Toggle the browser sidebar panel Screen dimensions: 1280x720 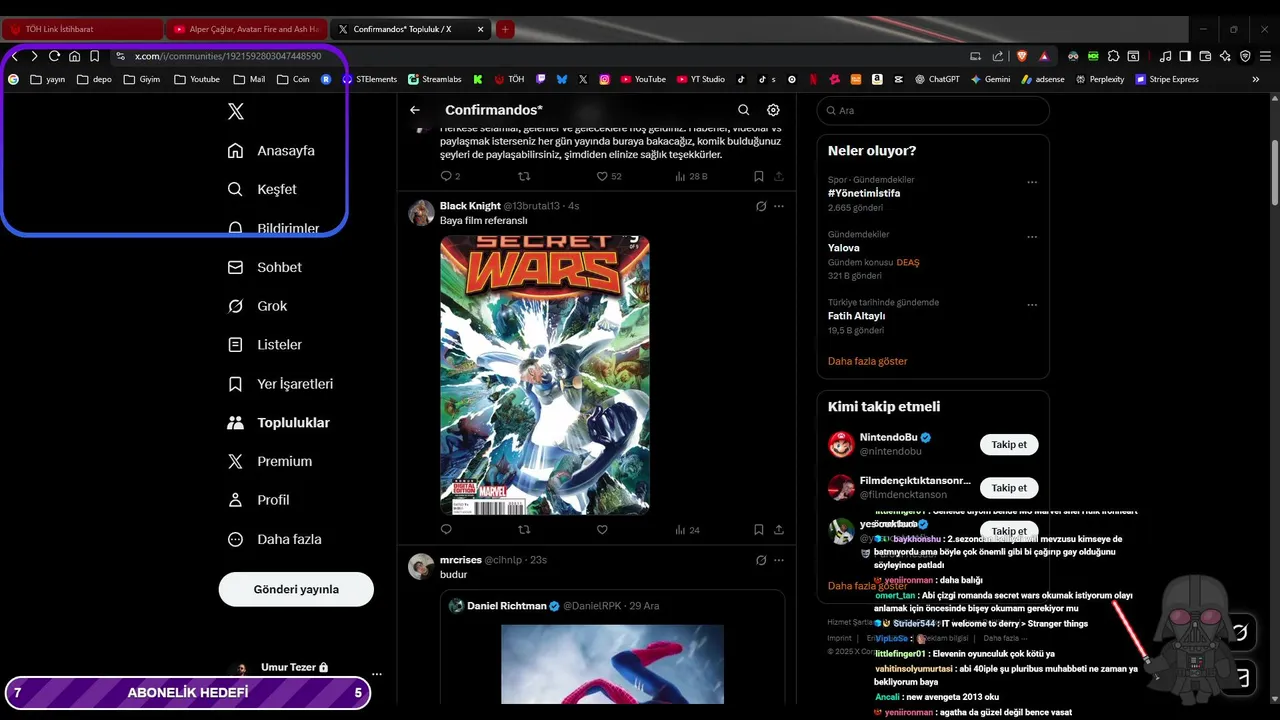coord(1185,56)
